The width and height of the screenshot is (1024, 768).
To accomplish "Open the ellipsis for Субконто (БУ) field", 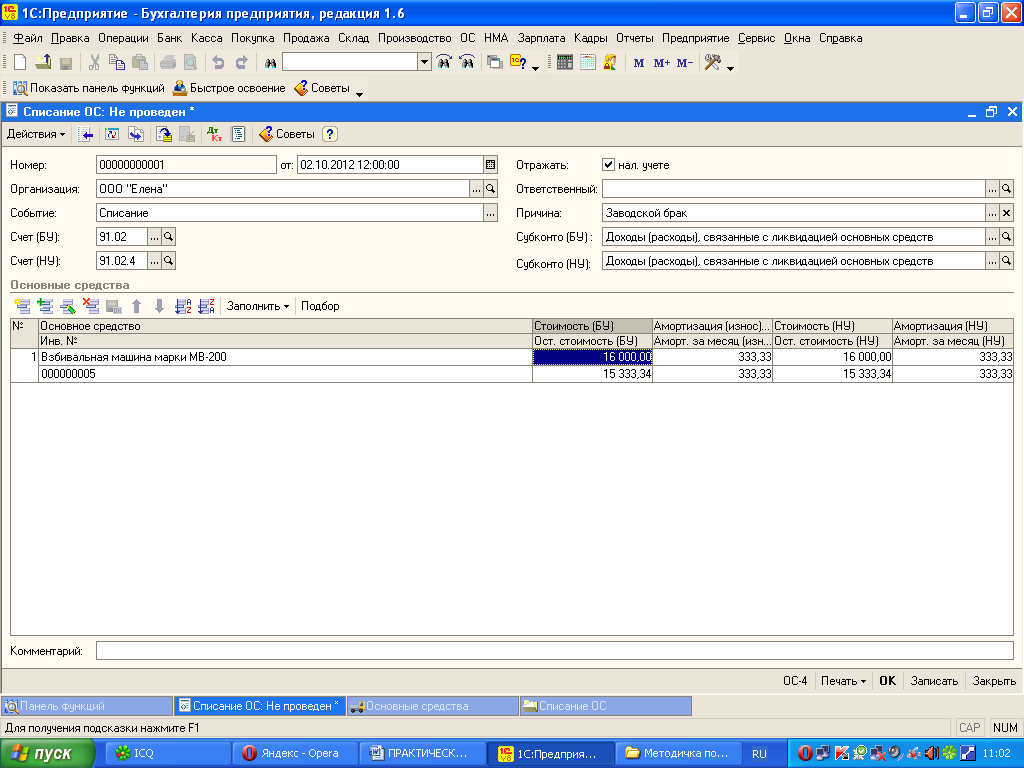I will click(x=992, y=236).
